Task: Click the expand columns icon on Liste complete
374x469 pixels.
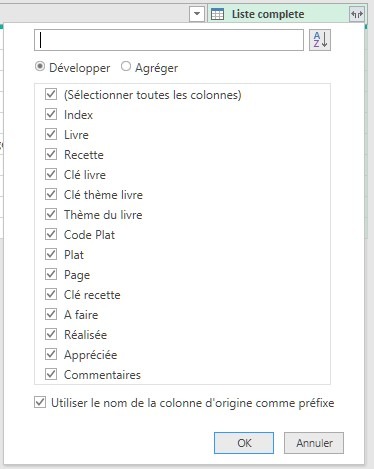Action: (x=356, y=14)
